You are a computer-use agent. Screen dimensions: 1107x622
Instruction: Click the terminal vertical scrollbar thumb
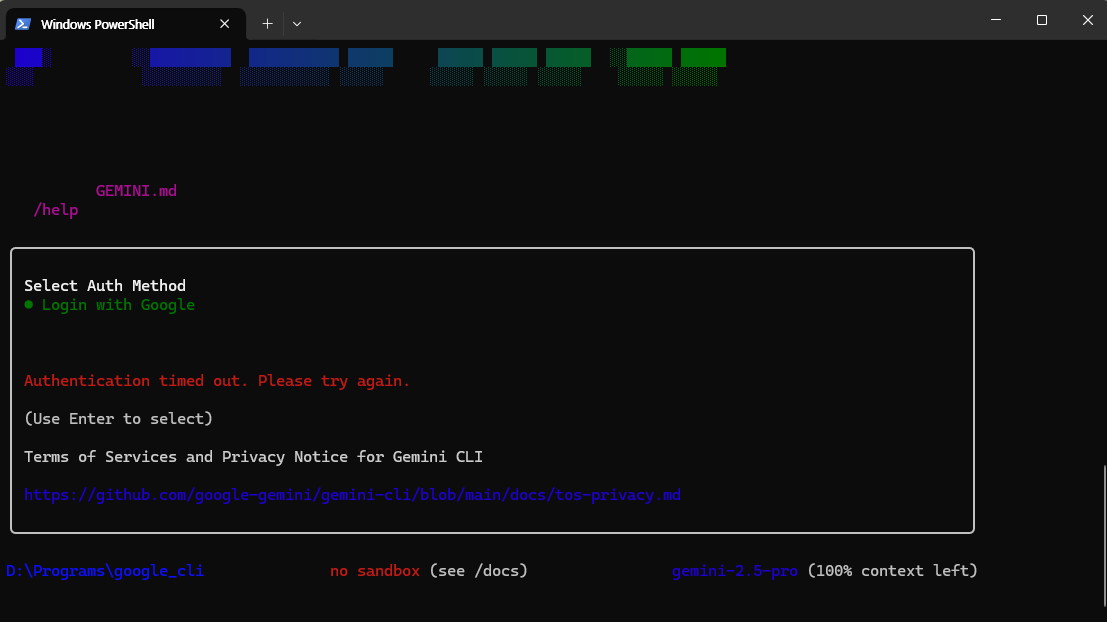pos(1104,535)
